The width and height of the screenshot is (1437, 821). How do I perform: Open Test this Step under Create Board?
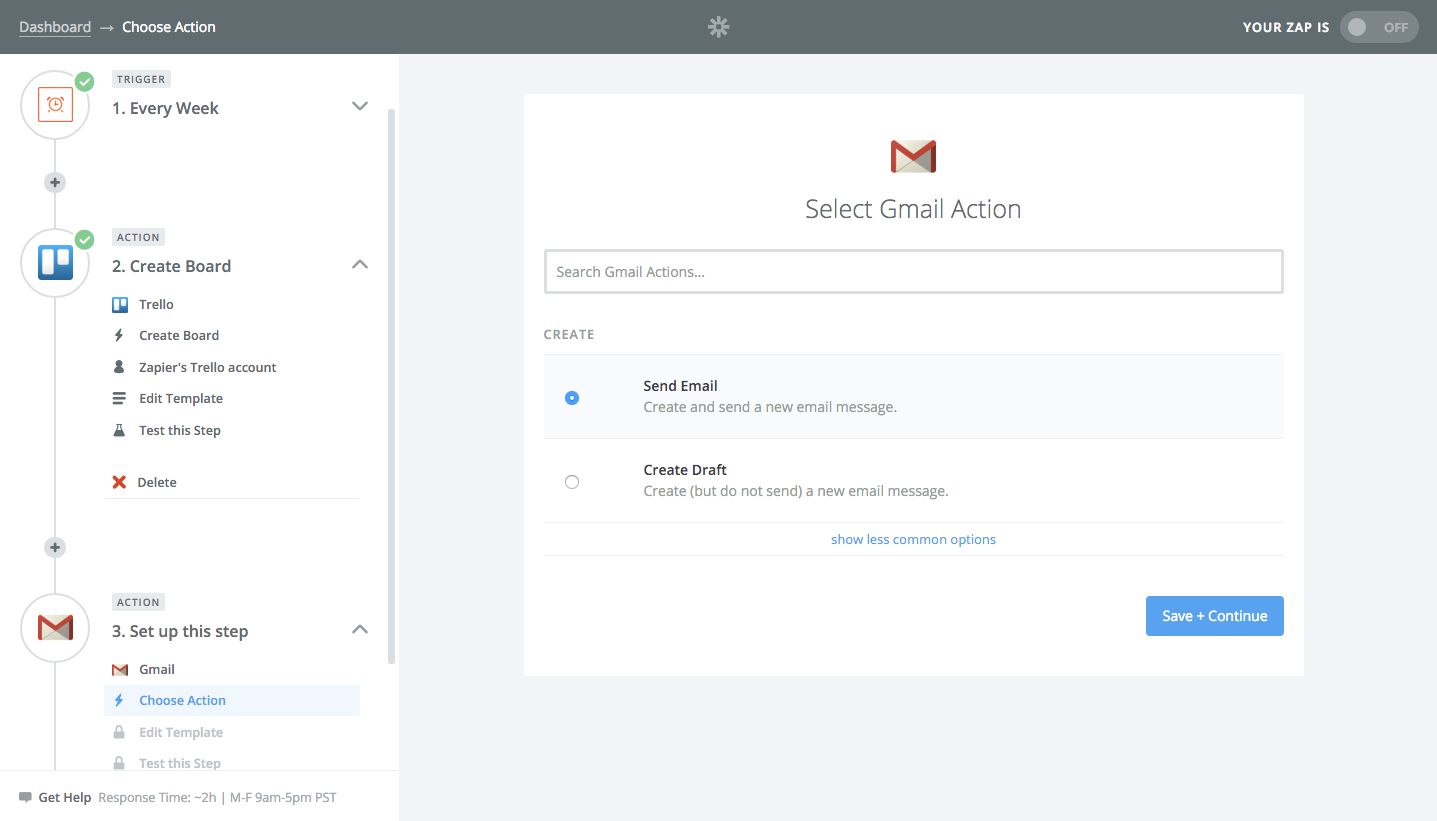180,430
